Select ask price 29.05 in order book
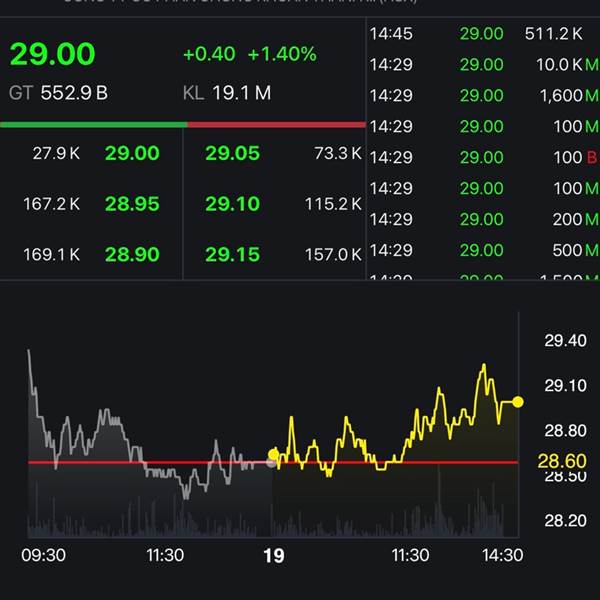 point(233,153)
